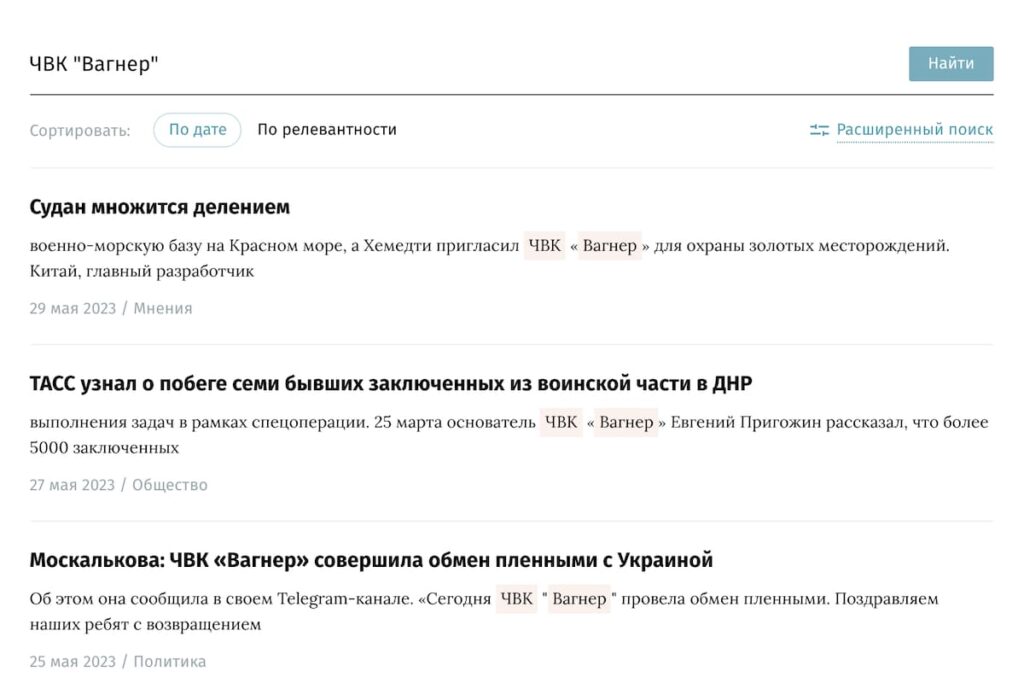1024x689 pixels.
Task: Click the date 29 мая 2023
Action: coord(72,309)
